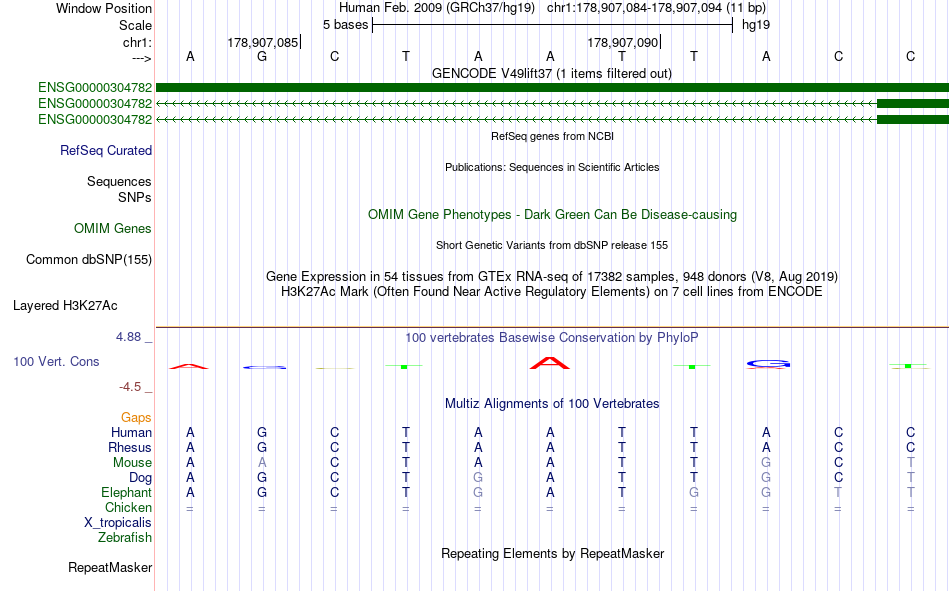
Task: Click the Sequences track label
Action: coord(119,181)
